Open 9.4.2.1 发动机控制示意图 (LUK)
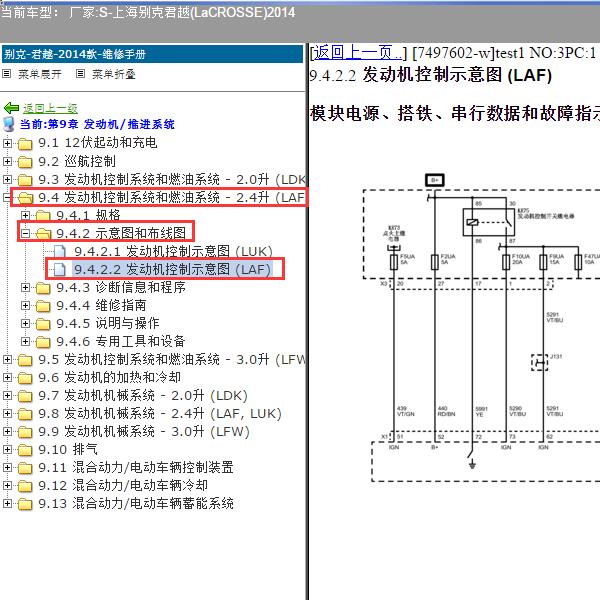The image size is (600, 600). click(173, 251)
